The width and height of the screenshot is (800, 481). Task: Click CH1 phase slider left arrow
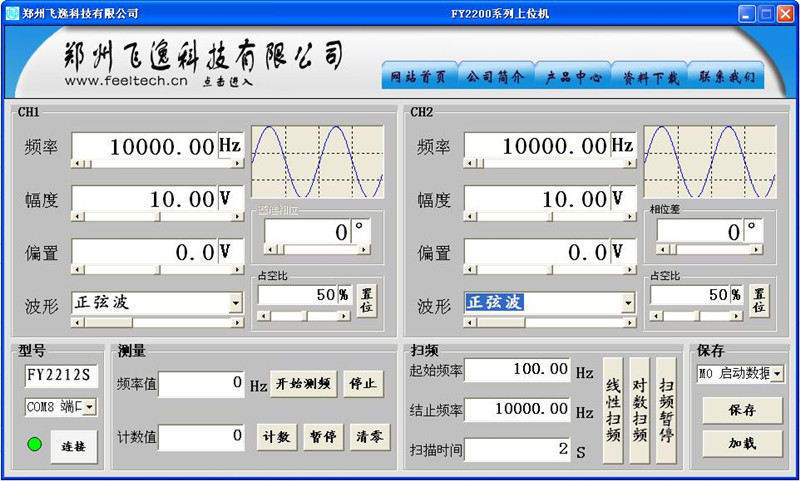(270, 249)
